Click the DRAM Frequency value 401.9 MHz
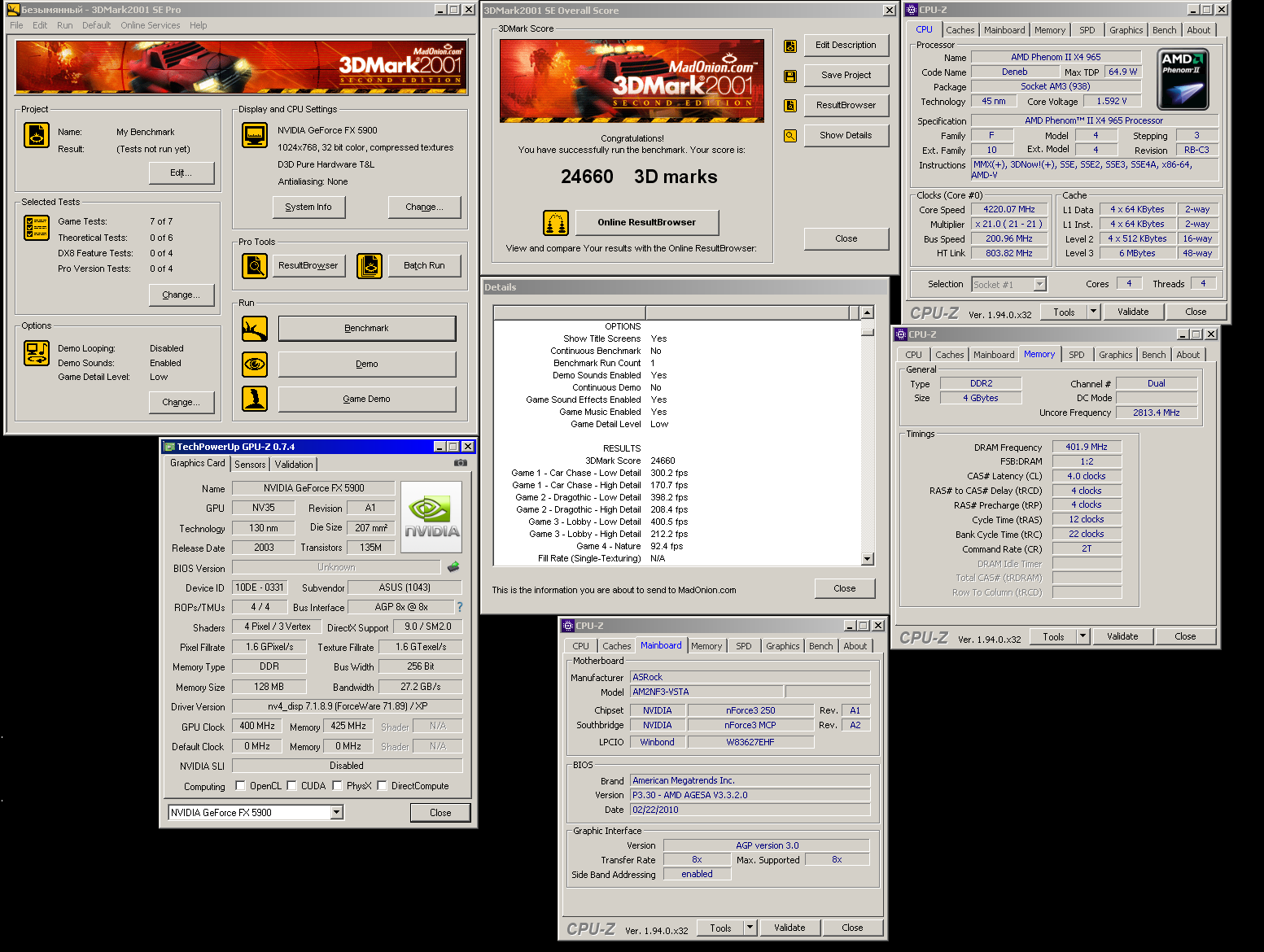Screen dimensions: 1264x952 click(1087, 447)
